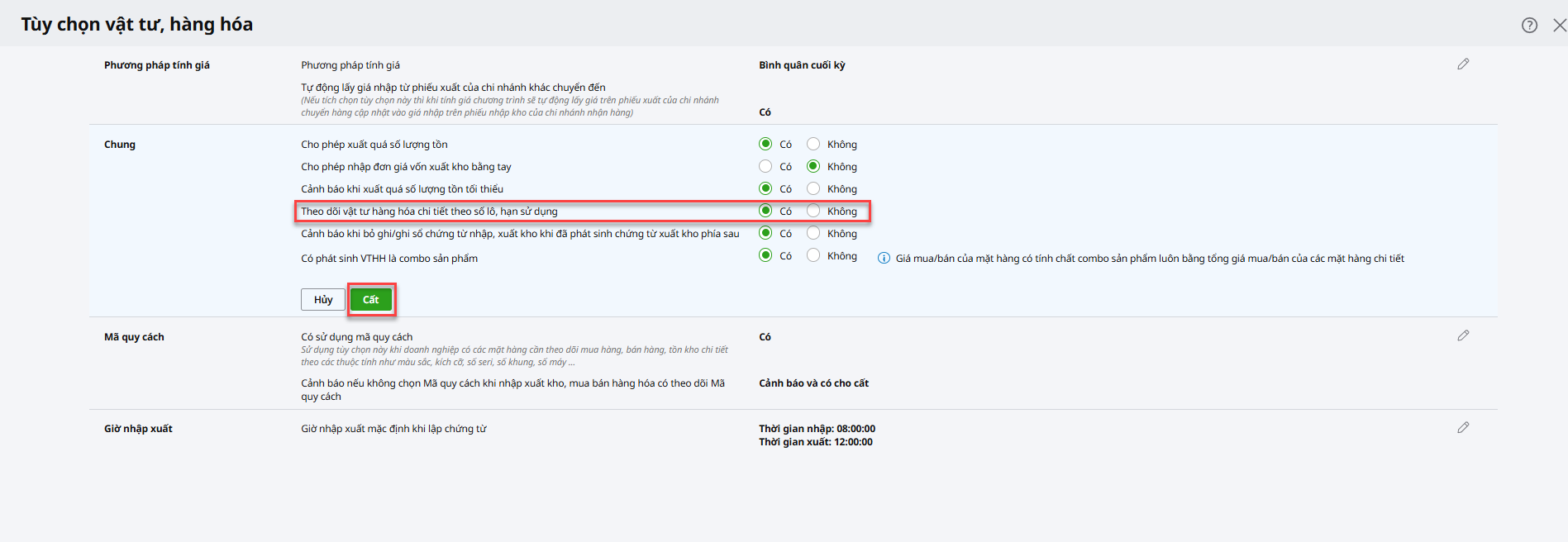Close the Tùy chọn vật tư dialog
The width and height of the screenshot is (1568, 542).
click(1559, 26)
